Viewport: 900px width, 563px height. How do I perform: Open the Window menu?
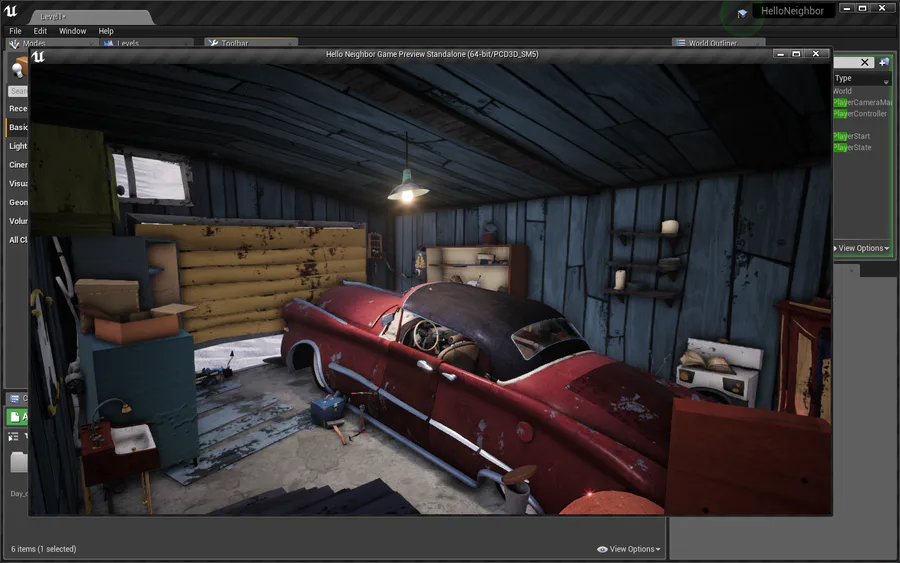pos(72,31)
